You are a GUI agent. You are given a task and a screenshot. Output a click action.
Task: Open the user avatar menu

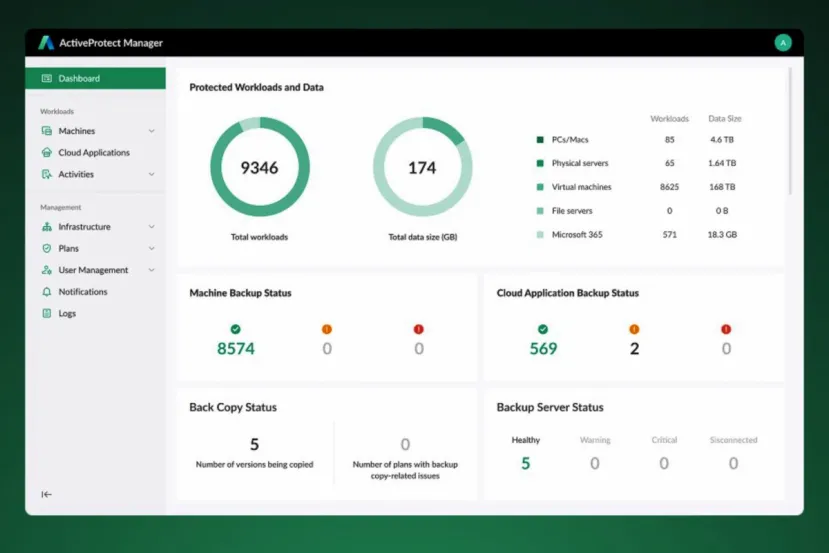click(x=783, y=43)
